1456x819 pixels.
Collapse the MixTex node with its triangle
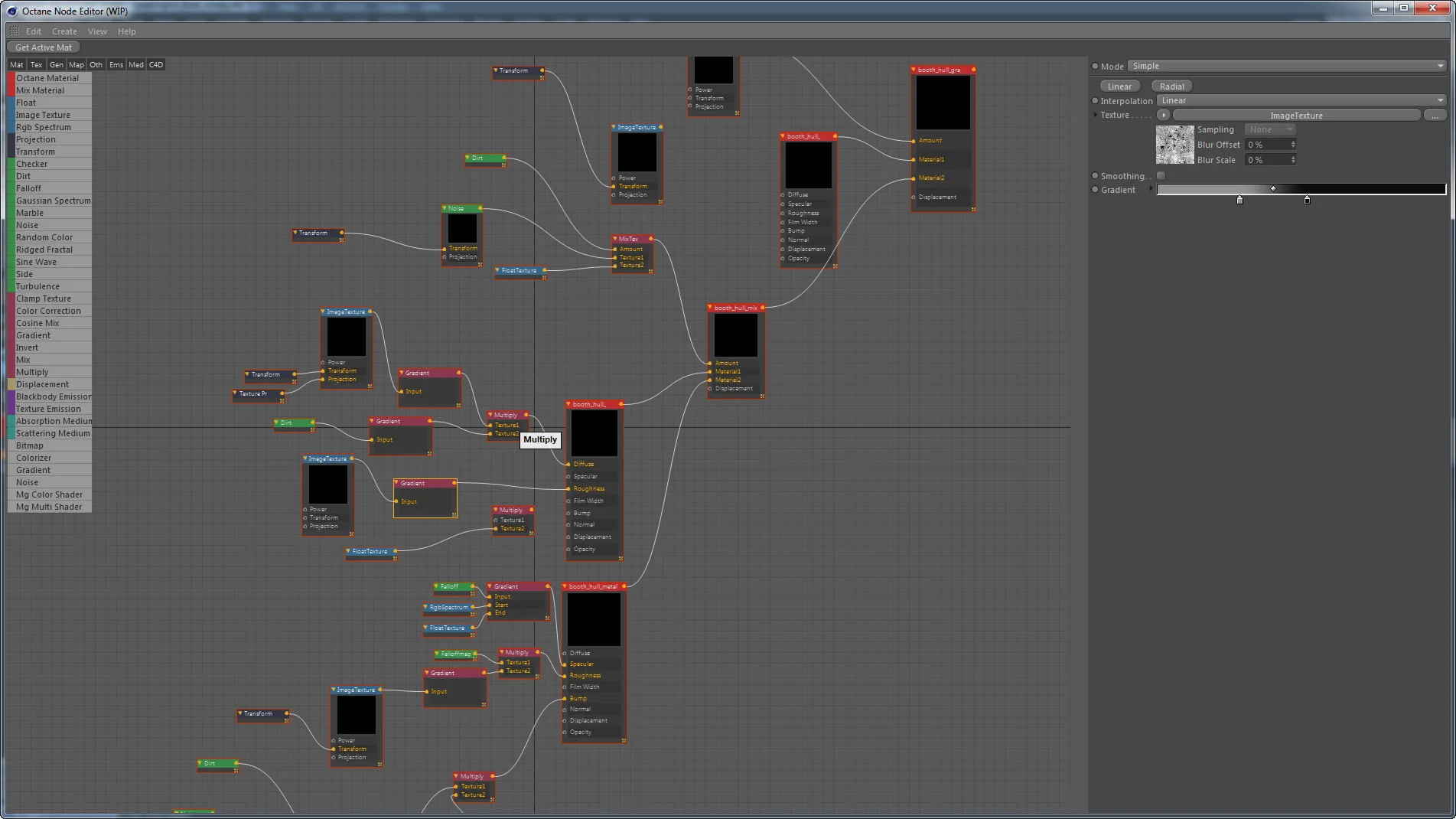coord(615,239)
